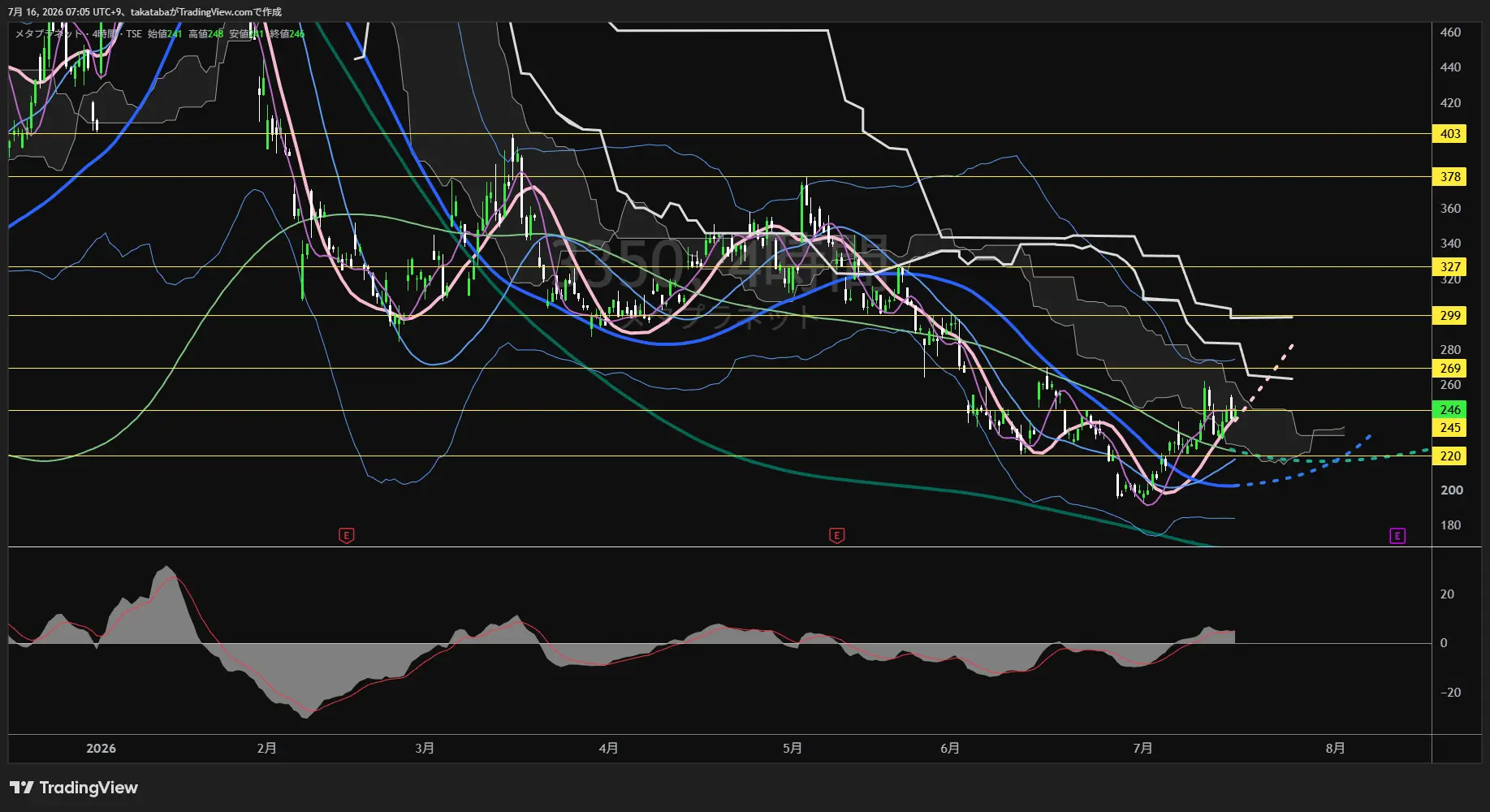Click the 6月 label on time axis
Viewport: 1490px width, 812px height.
tap(950, 749)
